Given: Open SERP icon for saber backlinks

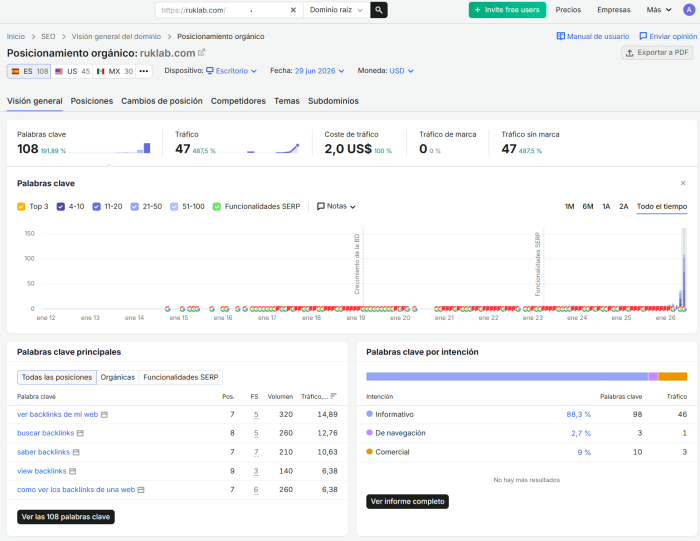Looking at the screenshot, I should pyautogui.click(x=76, y=452).
